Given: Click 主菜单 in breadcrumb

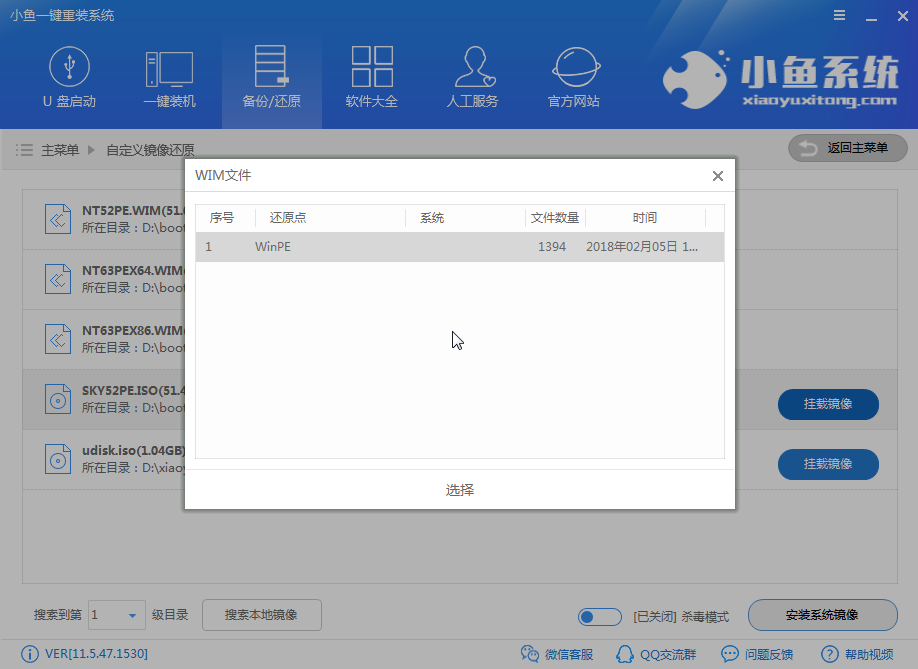Looking at the screenshot, I should click(x=59, y=150).
